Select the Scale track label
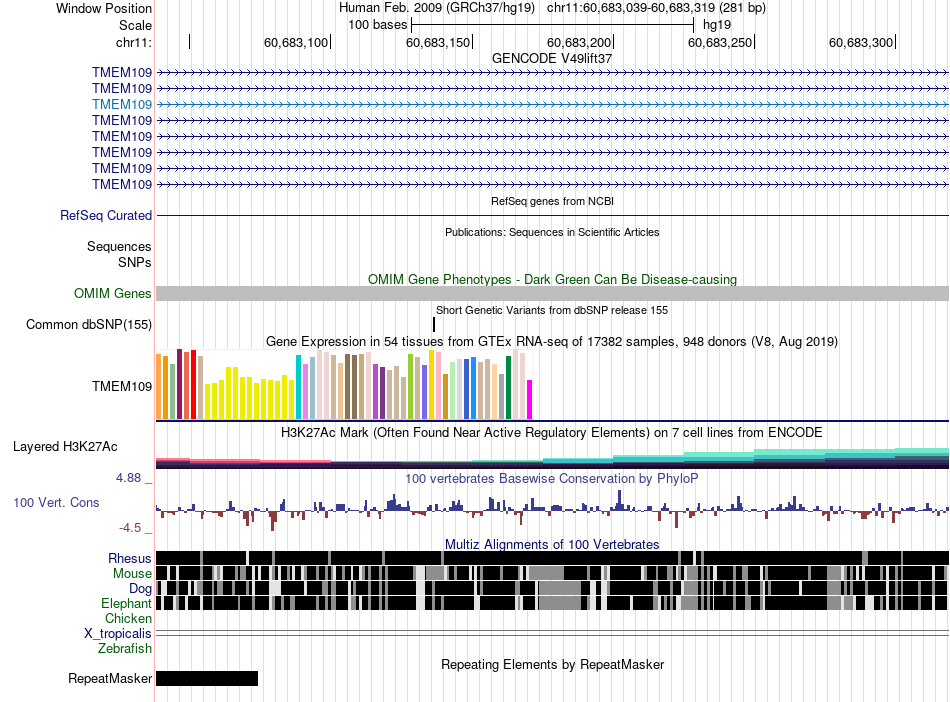Viewport: 950px width, 702px height. pos(135,25)
